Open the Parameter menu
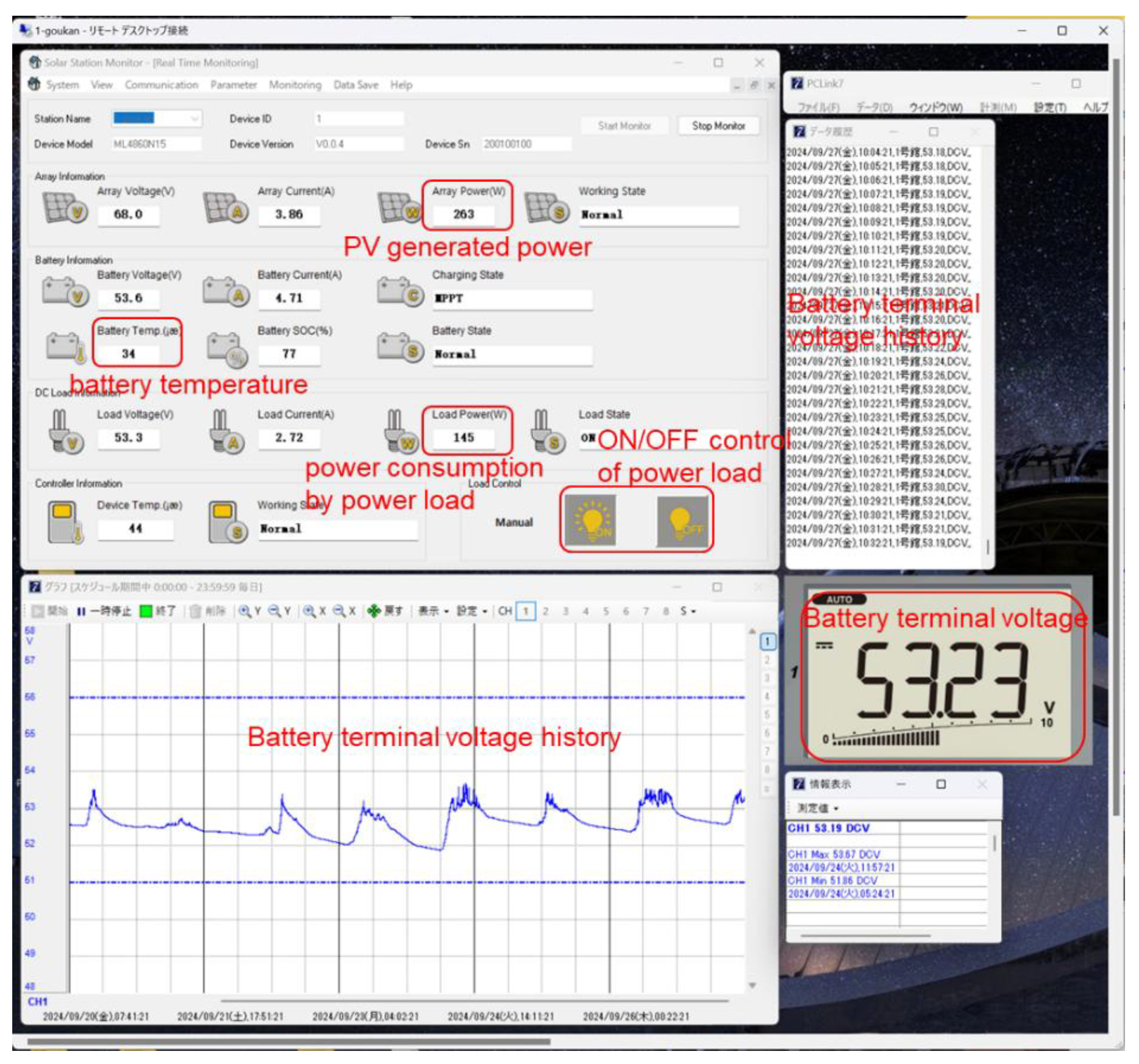1139x1064 pixels. pos(233,85)
